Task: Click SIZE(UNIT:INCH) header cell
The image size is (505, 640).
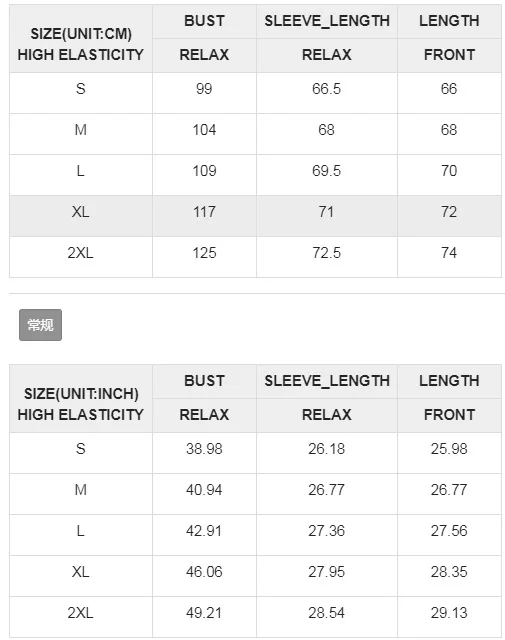Action: (x=81, y=399)
